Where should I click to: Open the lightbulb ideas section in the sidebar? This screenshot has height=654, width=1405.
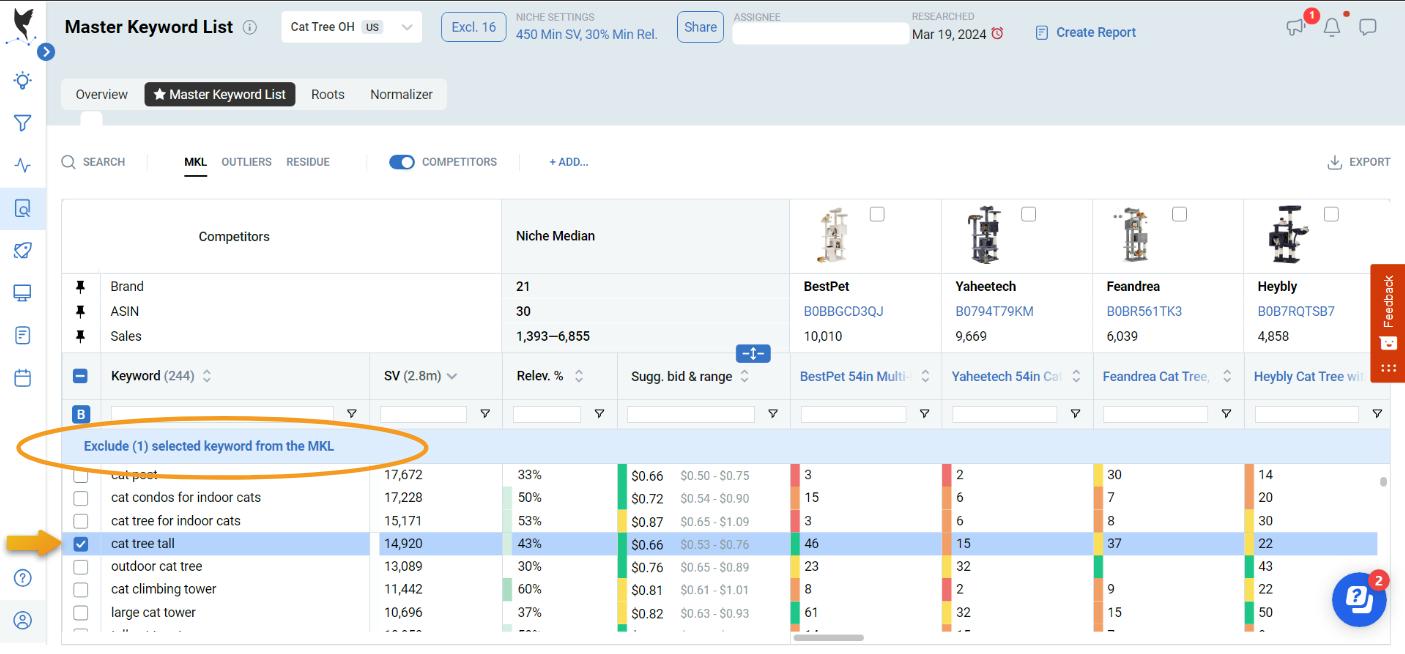click(22, 81)
